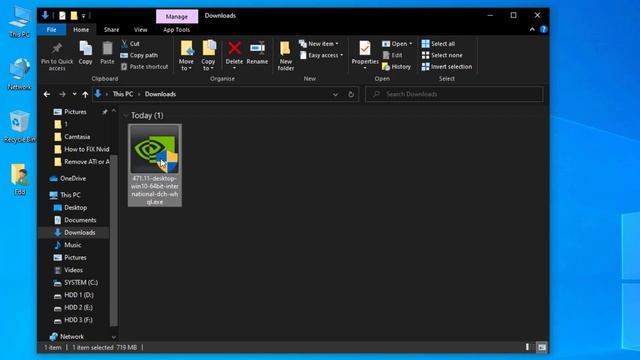Click Copy path in Clipboard group
Screen dimensions: 640x360
139,55
